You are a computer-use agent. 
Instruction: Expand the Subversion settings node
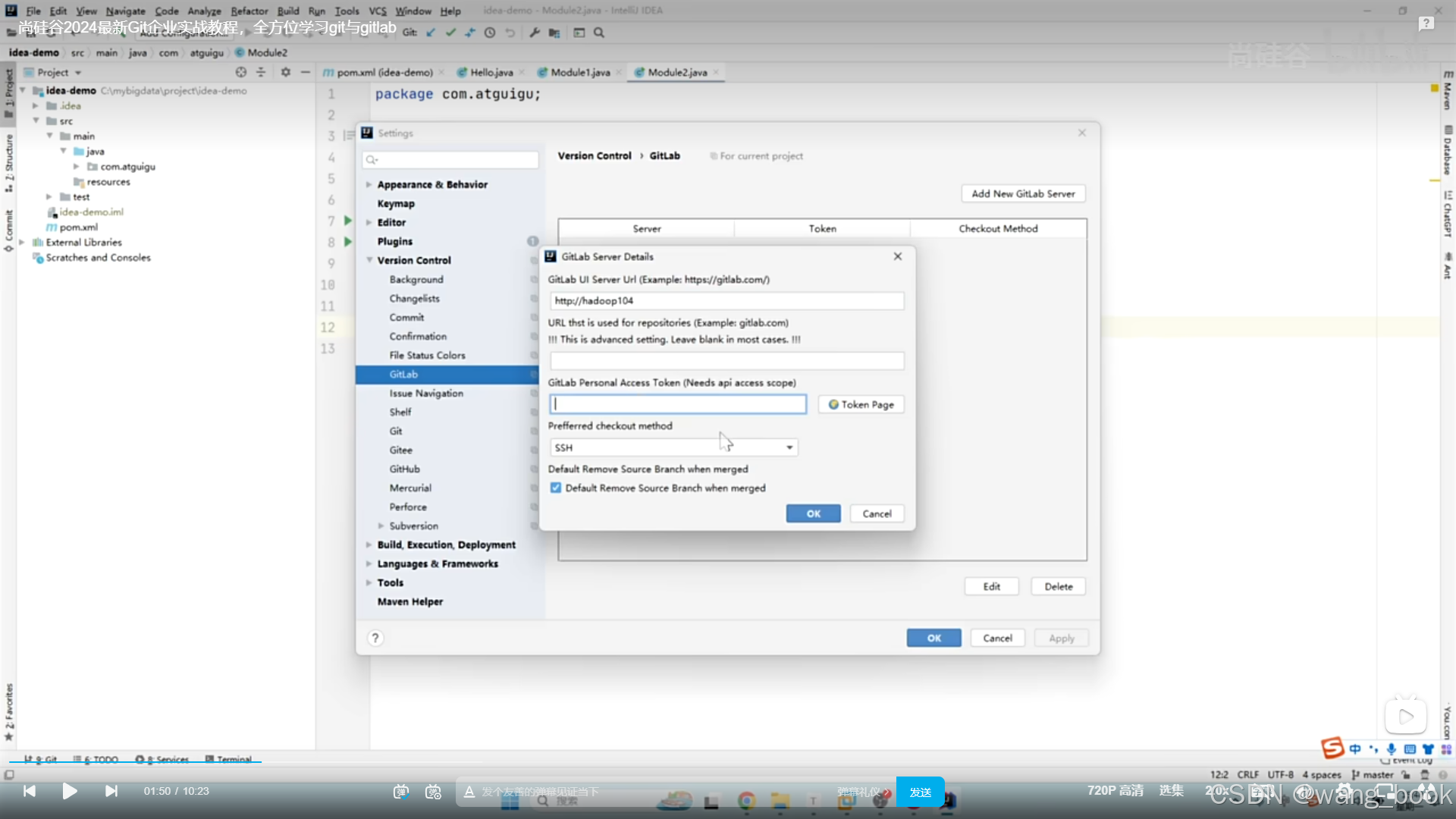click(381, 526)
